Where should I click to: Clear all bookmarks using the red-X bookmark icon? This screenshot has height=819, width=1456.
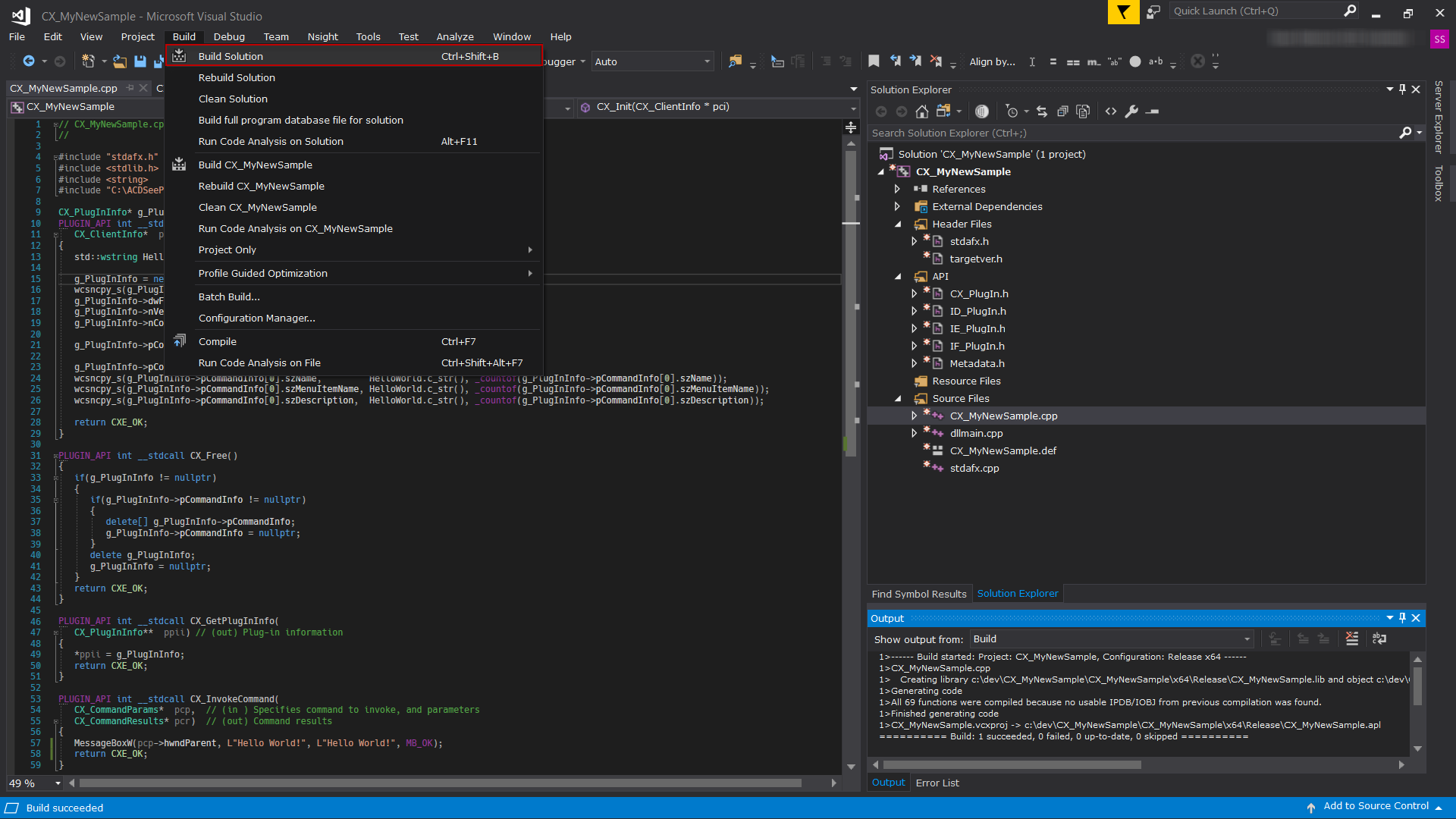click(x=937, y=61)
